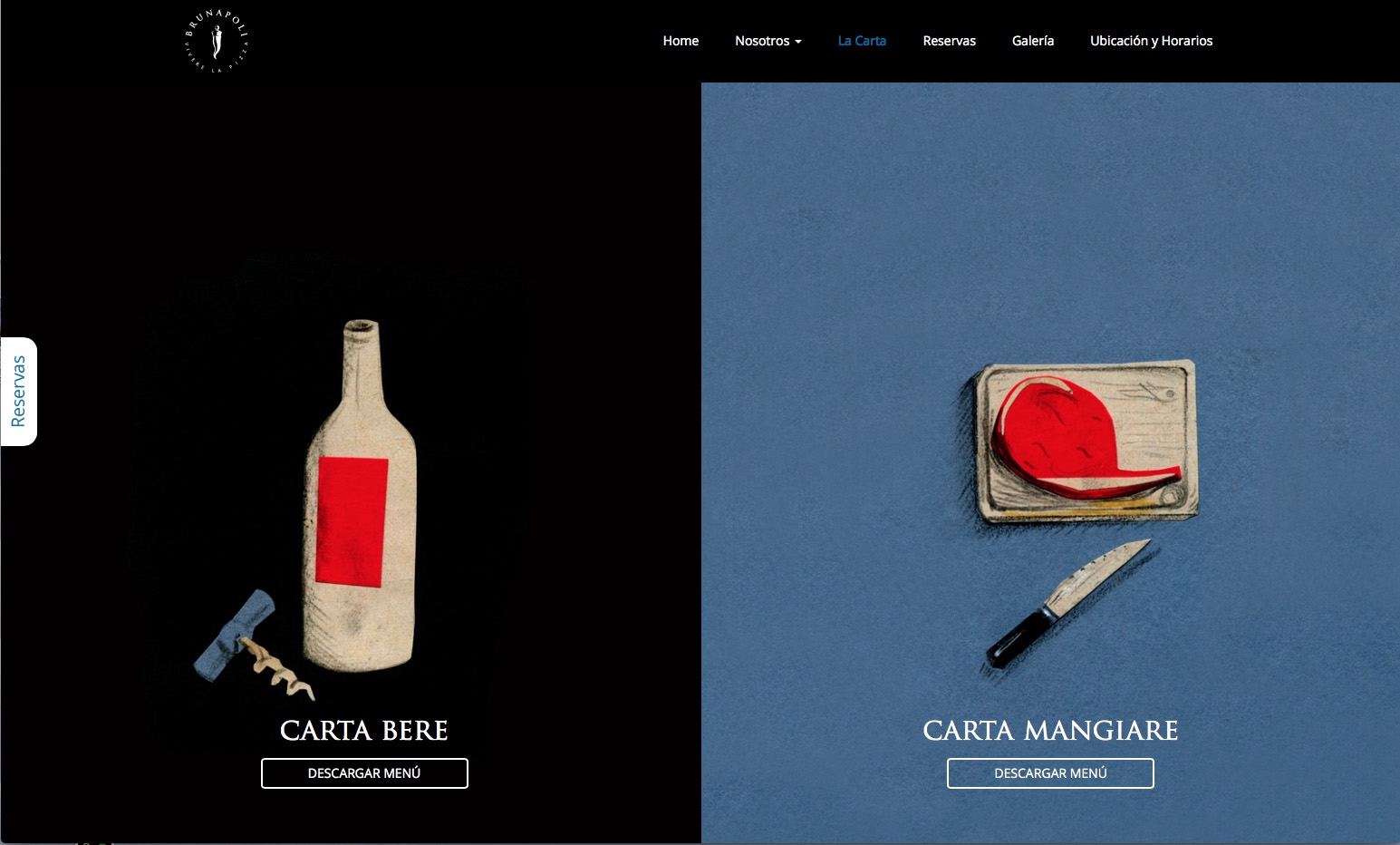
Task: Select the La Carta nav item
Action: click(862, 41)
